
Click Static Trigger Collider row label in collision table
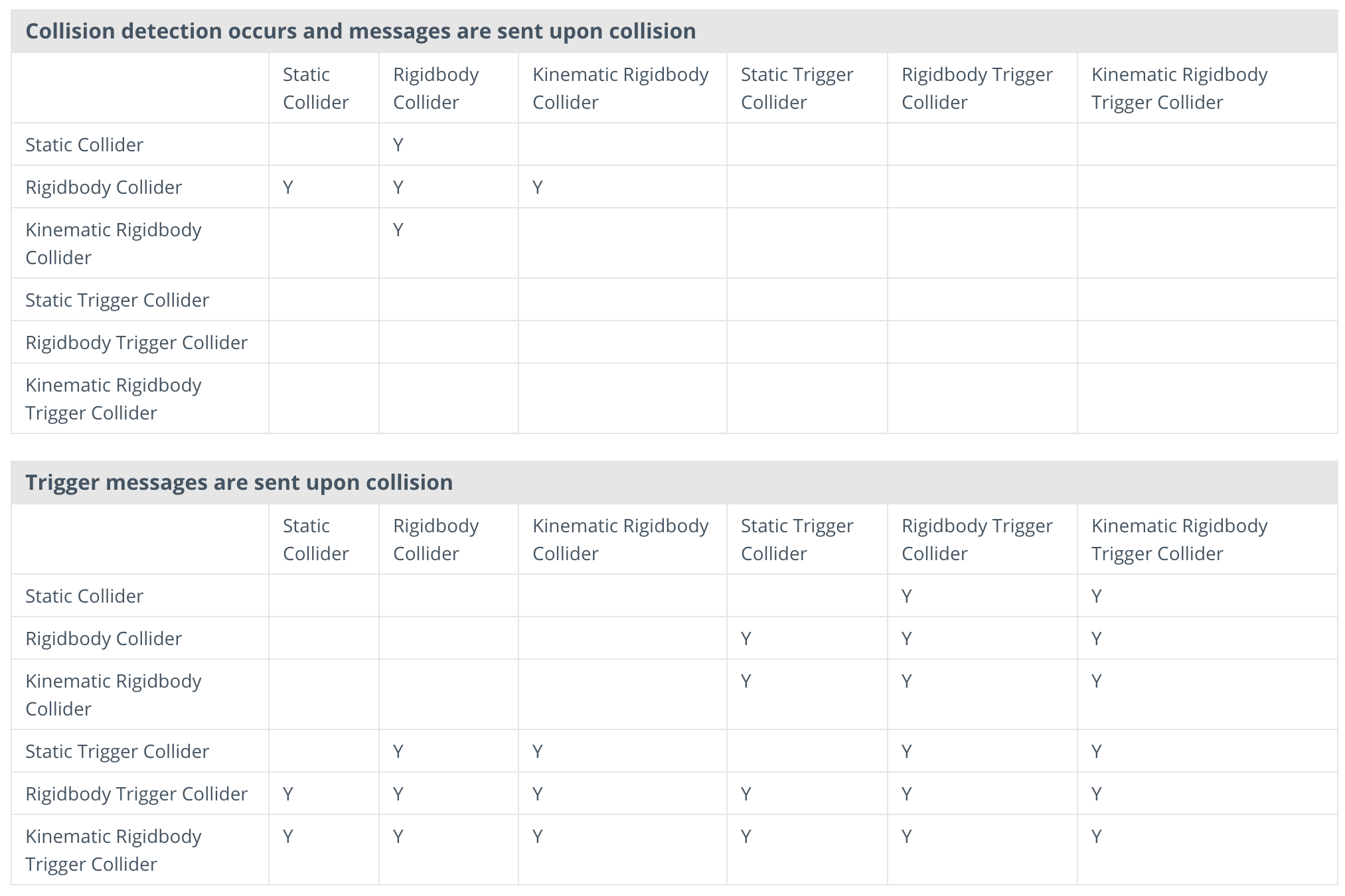click(x=117, y=300)
